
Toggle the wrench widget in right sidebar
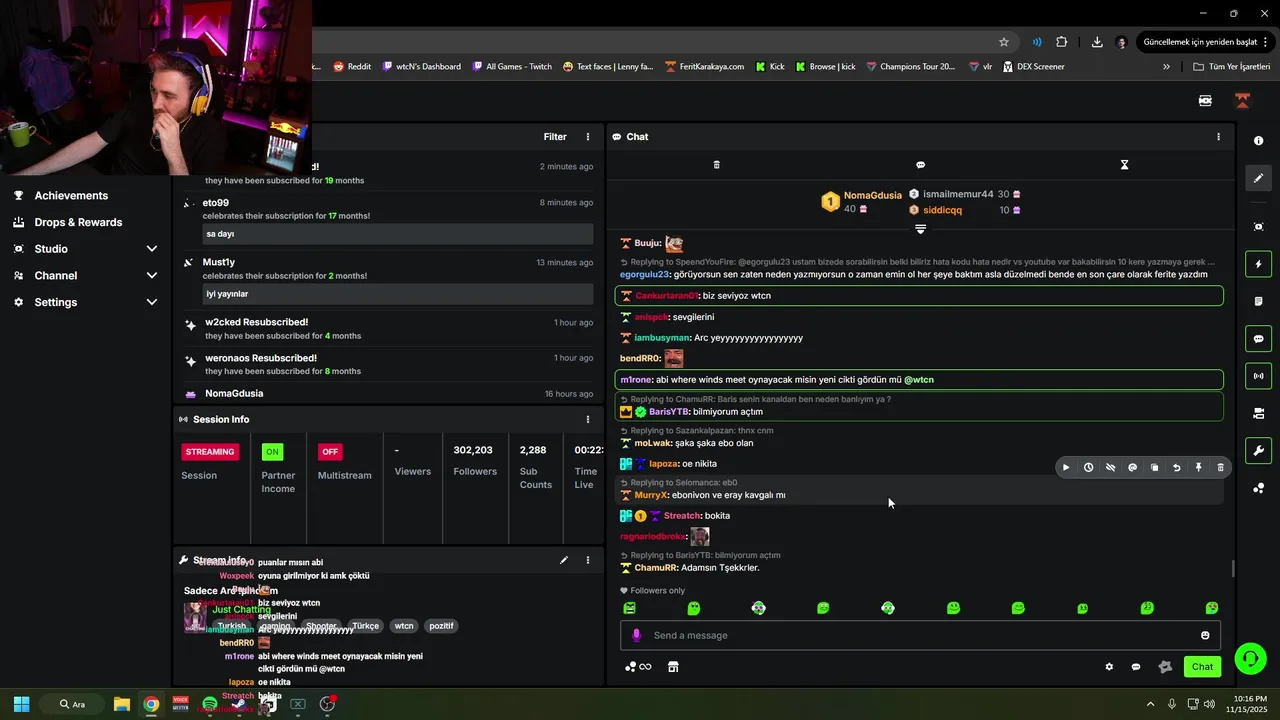pos(1258,450)
